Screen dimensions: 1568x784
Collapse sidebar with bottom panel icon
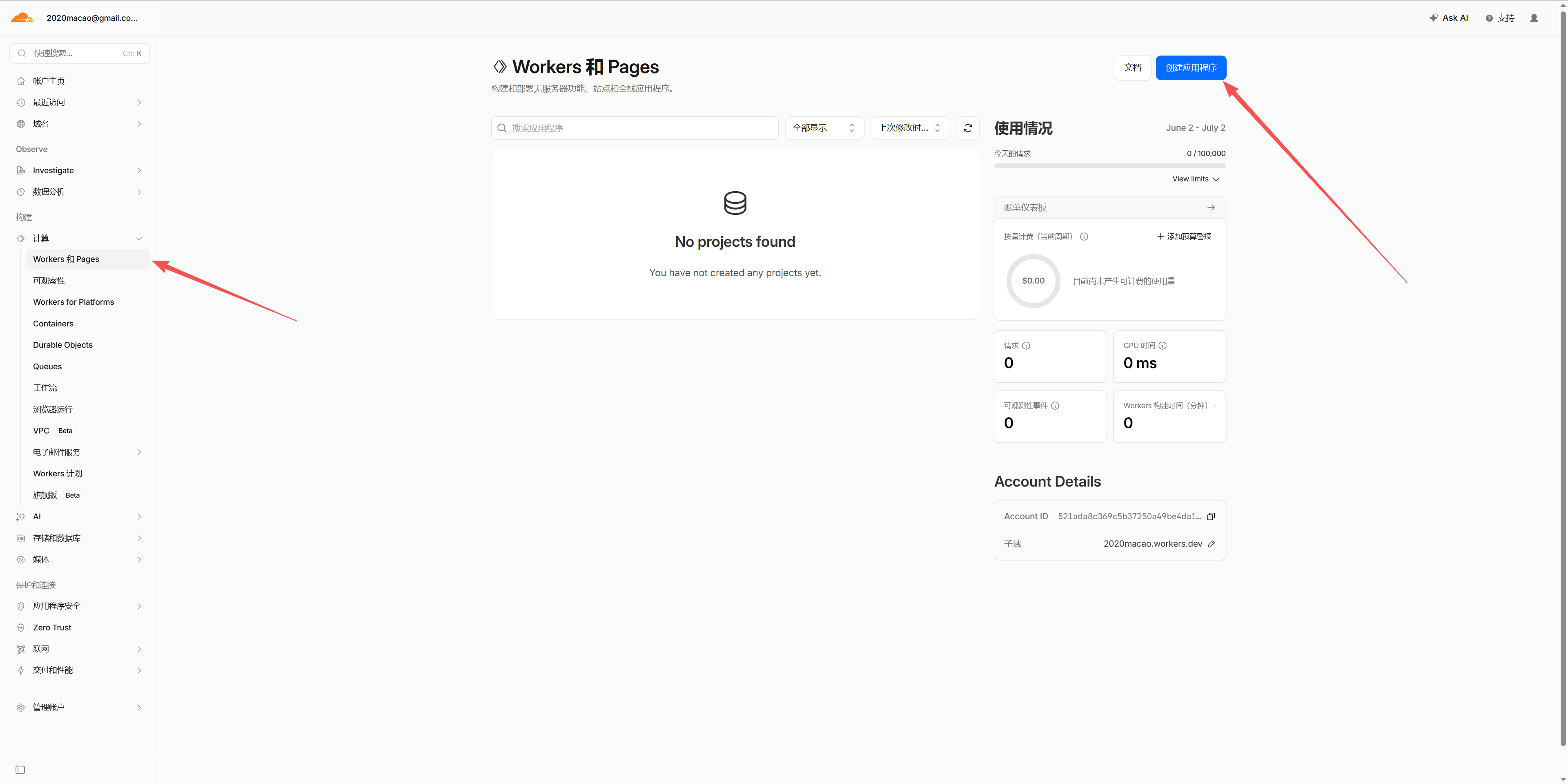[20, 770]
